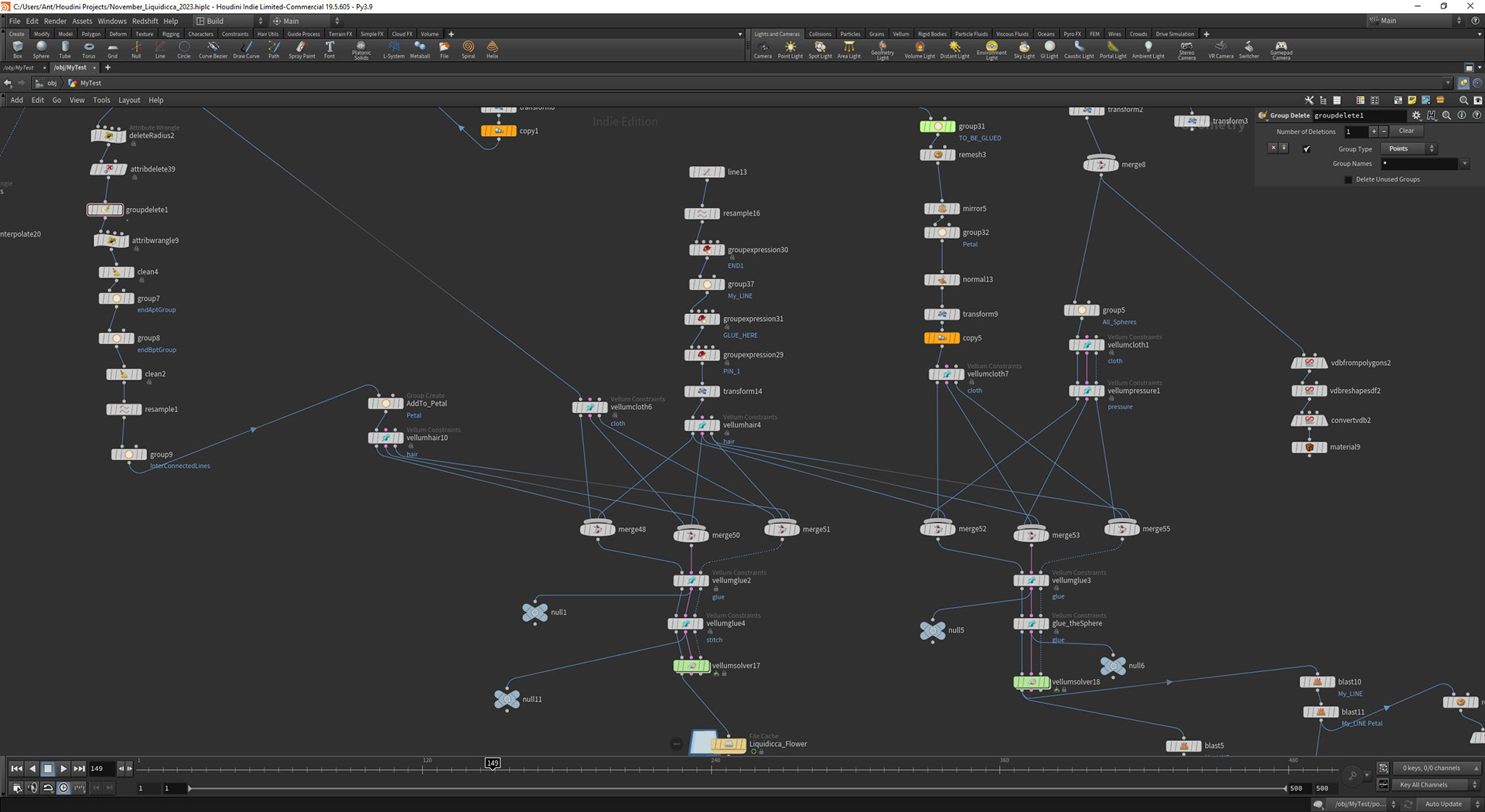Click the Clear button
The width and height of the screenshot is (1485, 812).
point(1407,131)
